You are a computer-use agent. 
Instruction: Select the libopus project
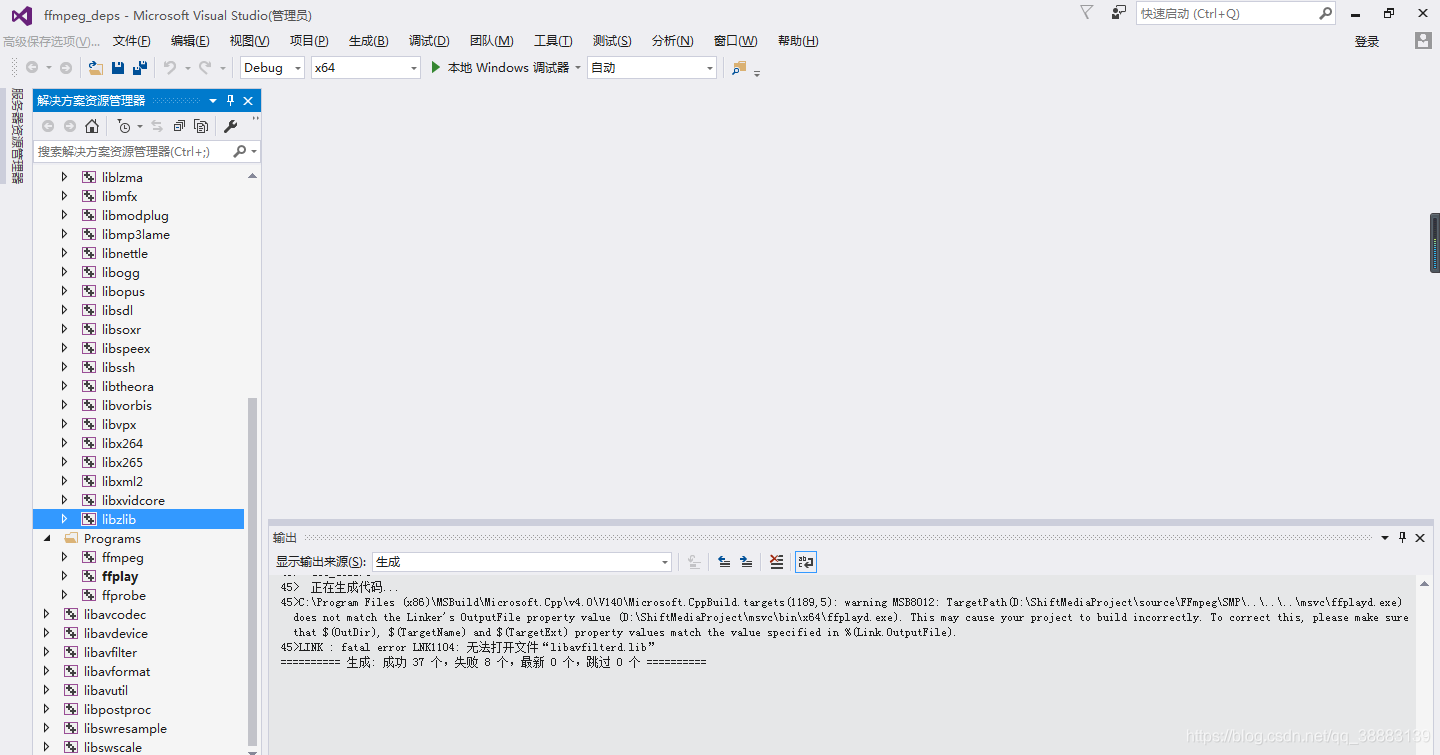[123, 291]
